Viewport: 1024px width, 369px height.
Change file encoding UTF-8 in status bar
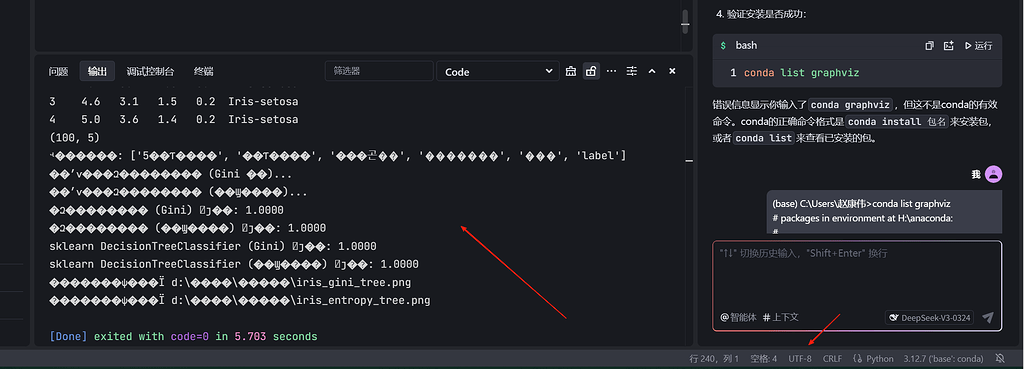(800, 359)
